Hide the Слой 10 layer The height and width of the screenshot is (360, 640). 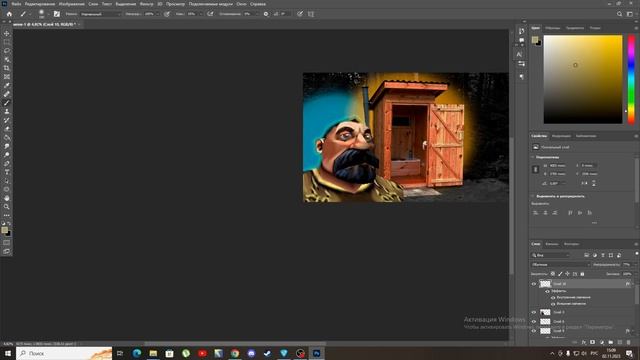point(534,284)
